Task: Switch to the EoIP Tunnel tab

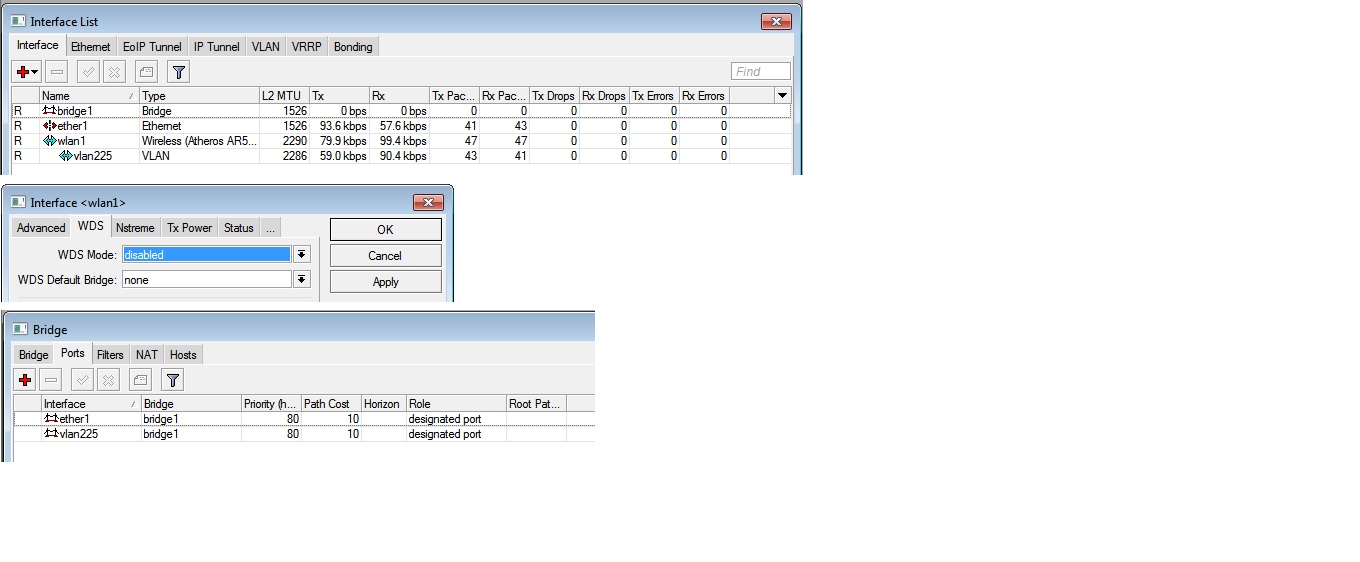Action: pos(152,47)
